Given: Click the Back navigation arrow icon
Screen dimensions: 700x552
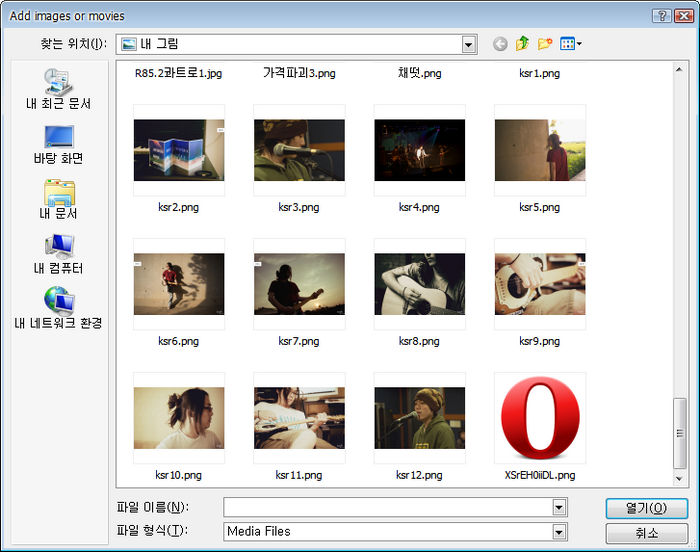Looking at the screenshot, I should (x=500, y=44).
